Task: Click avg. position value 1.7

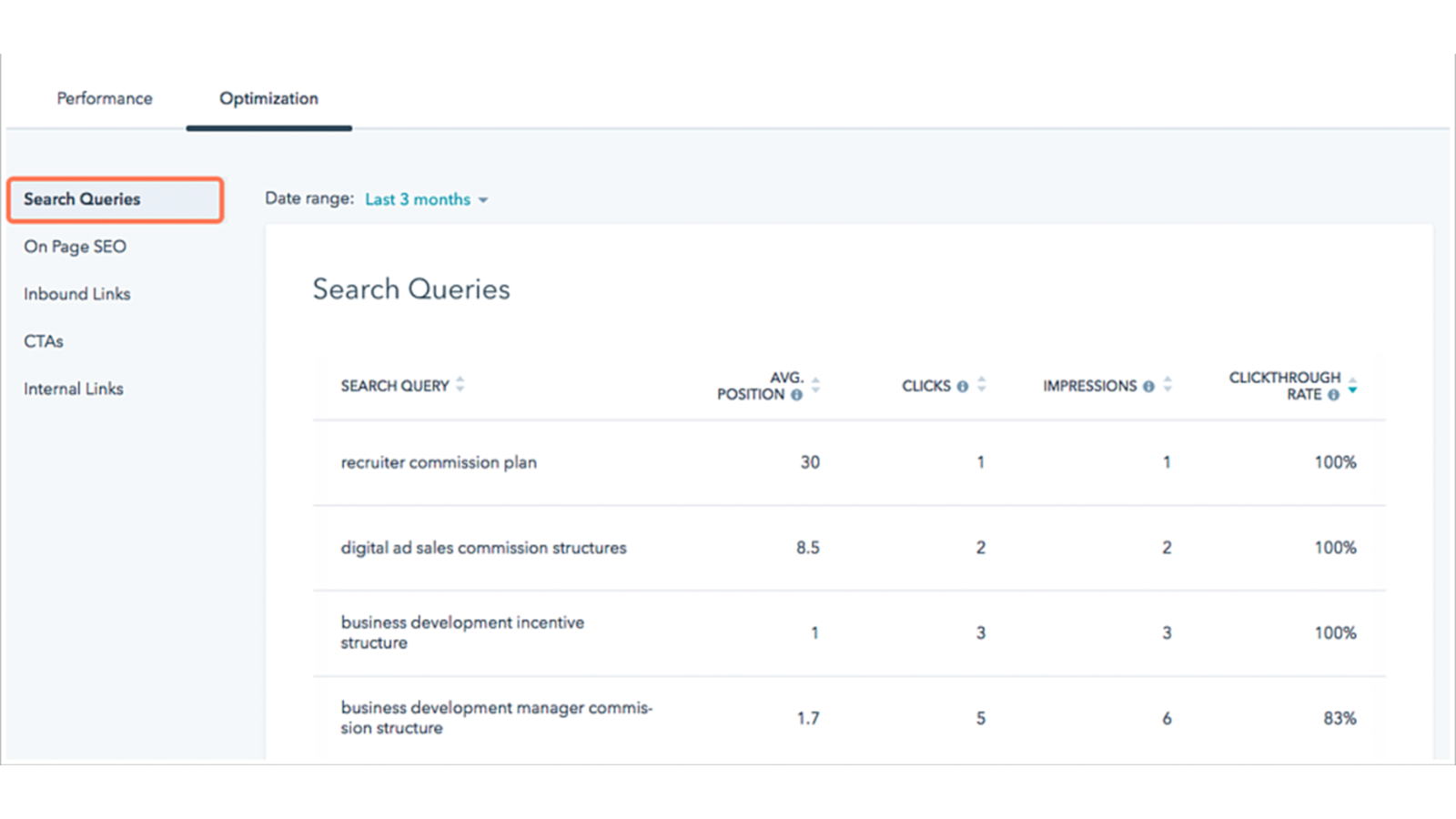Action: (x=808, y=718)
